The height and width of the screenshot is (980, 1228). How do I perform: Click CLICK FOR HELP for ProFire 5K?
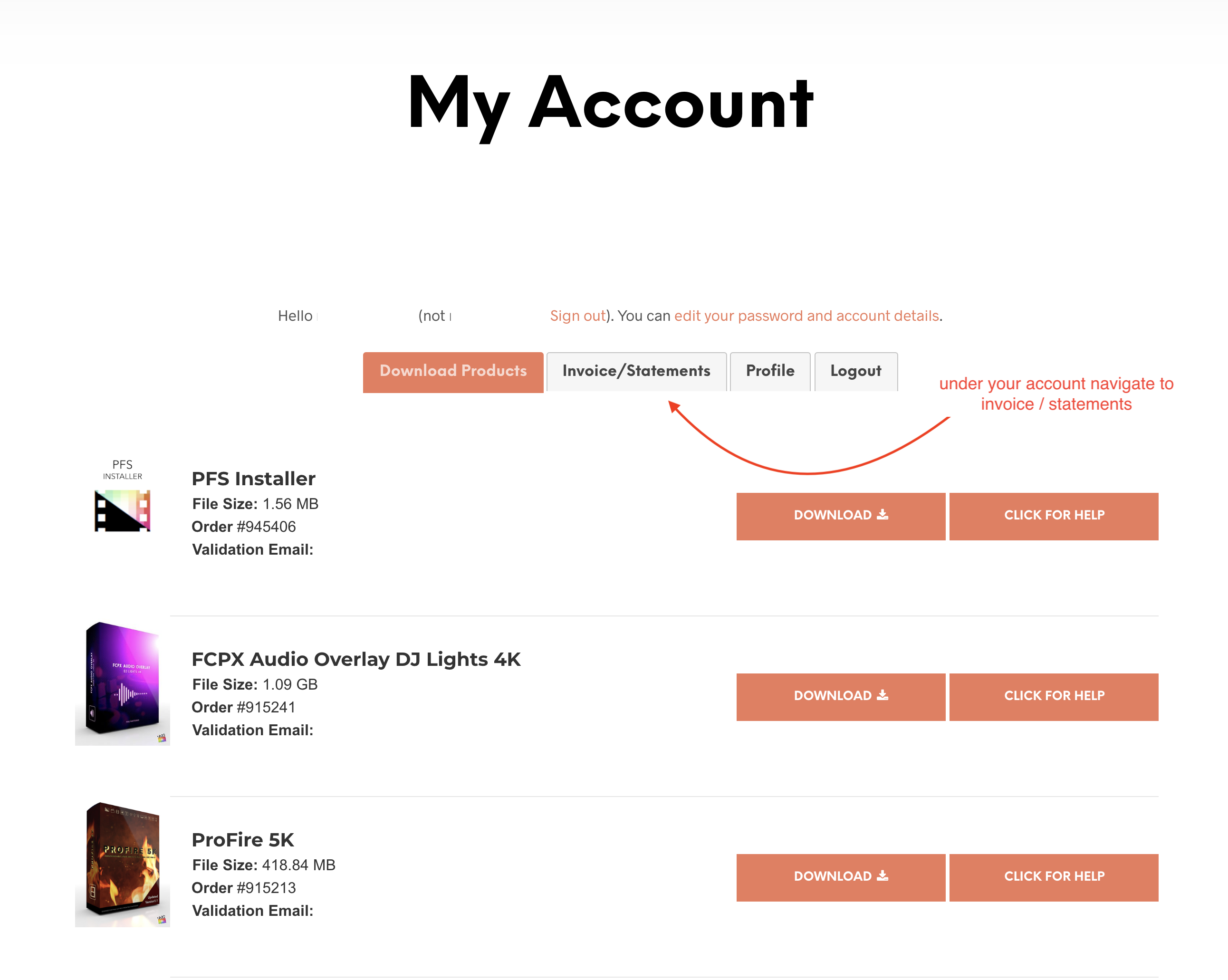1054,877
